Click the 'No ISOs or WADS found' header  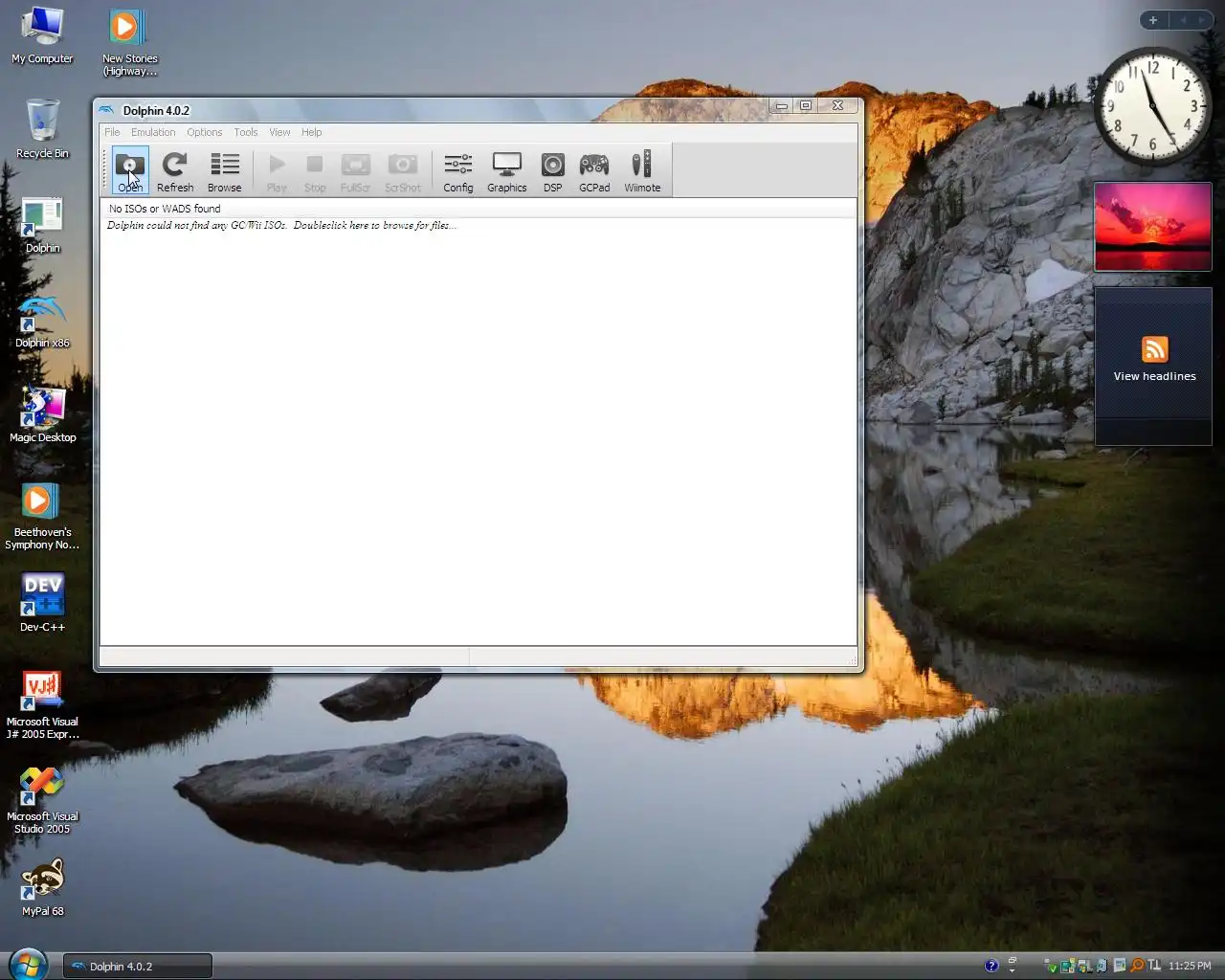pos(165,209)
